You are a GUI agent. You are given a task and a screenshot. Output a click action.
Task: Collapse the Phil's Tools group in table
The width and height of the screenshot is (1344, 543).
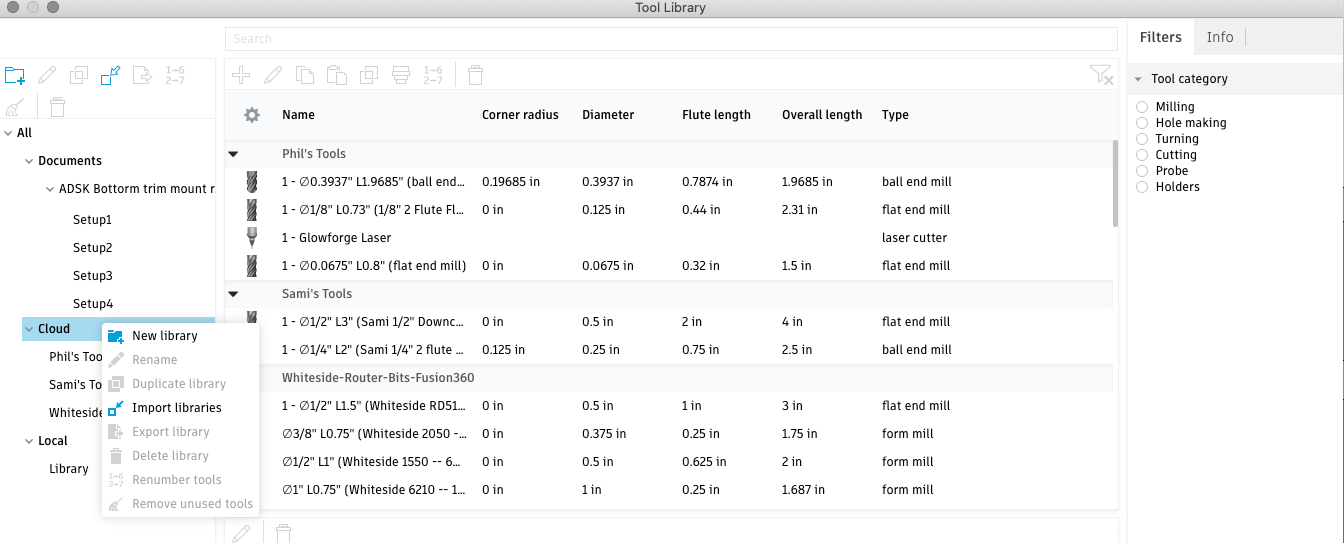233,154
